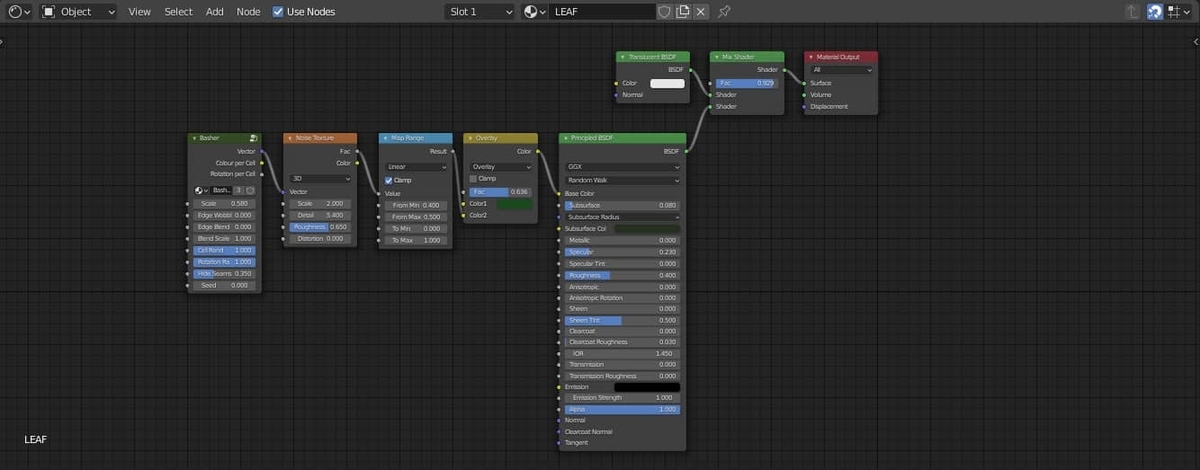Image resolution: width=1200 pixels, height=470 pixels.
Task: Click the Basher node group name field
Action: 221,190
